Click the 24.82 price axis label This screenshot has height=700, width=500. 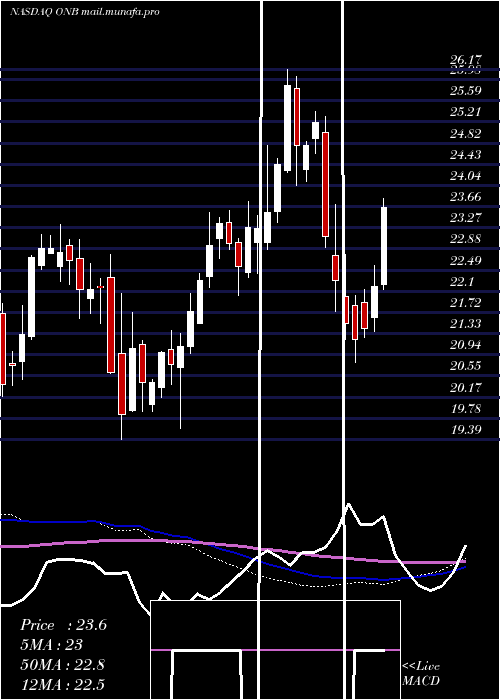click(466, 133)
